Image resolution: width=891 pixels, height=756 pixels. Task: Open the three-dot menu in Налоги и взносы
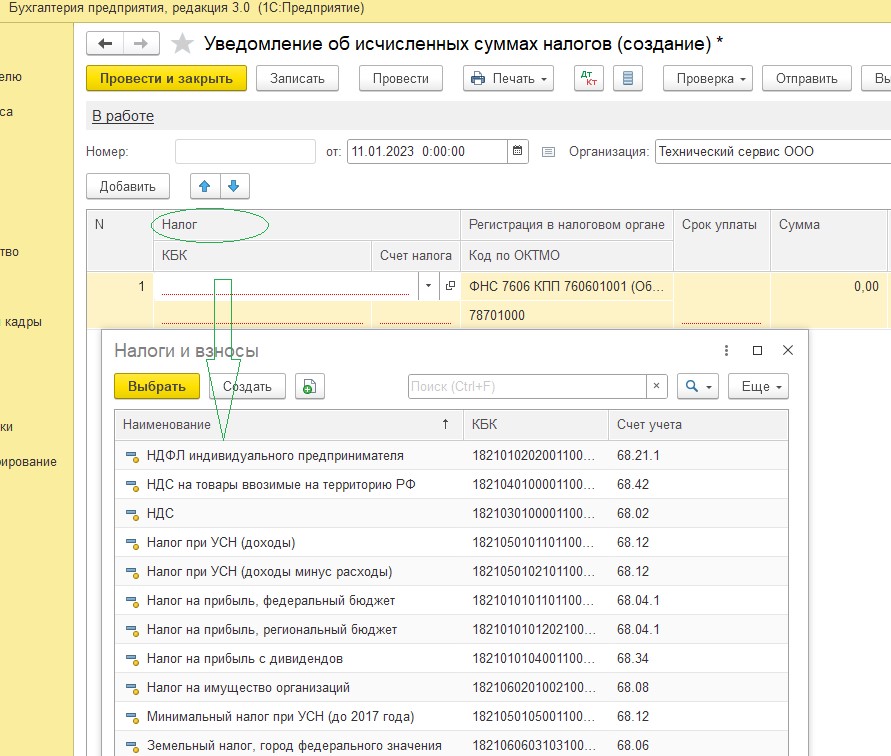(x=727, y=351)
